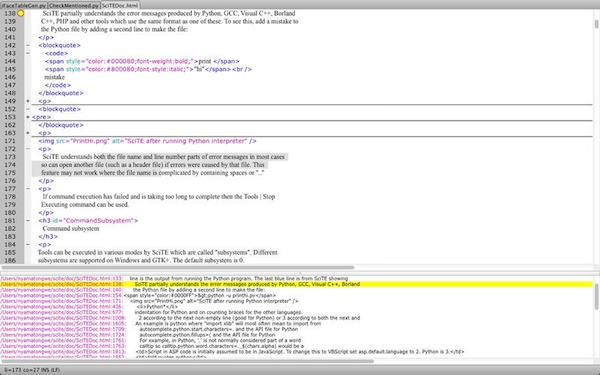Image resolution: width=600 pixels, height=375 pixels.
Task: Expand the folded p block at line 163
Action: (28, 133)
